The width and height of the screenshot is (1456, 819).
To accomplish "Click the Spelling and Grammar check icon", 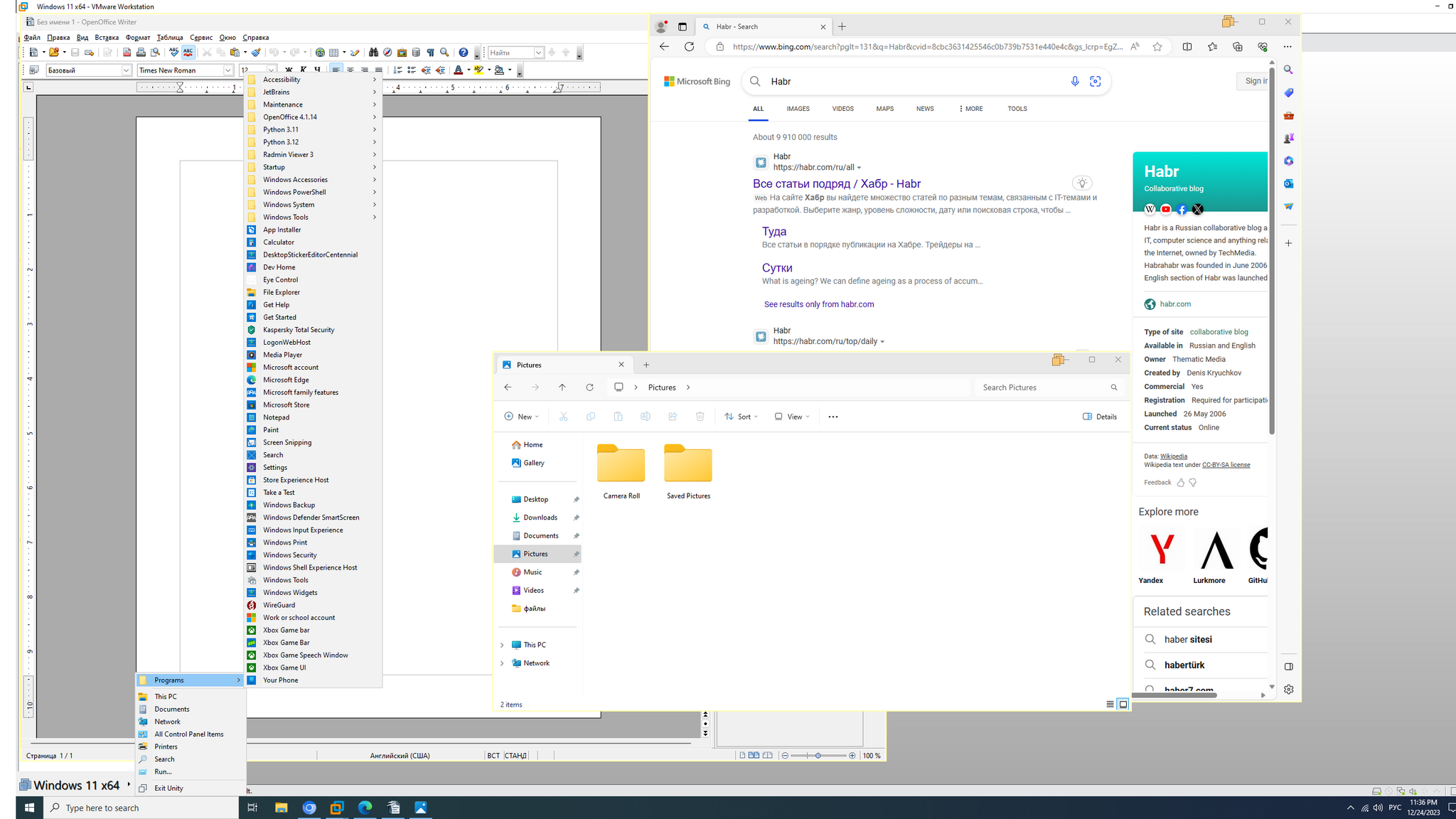I will point(173,53).
